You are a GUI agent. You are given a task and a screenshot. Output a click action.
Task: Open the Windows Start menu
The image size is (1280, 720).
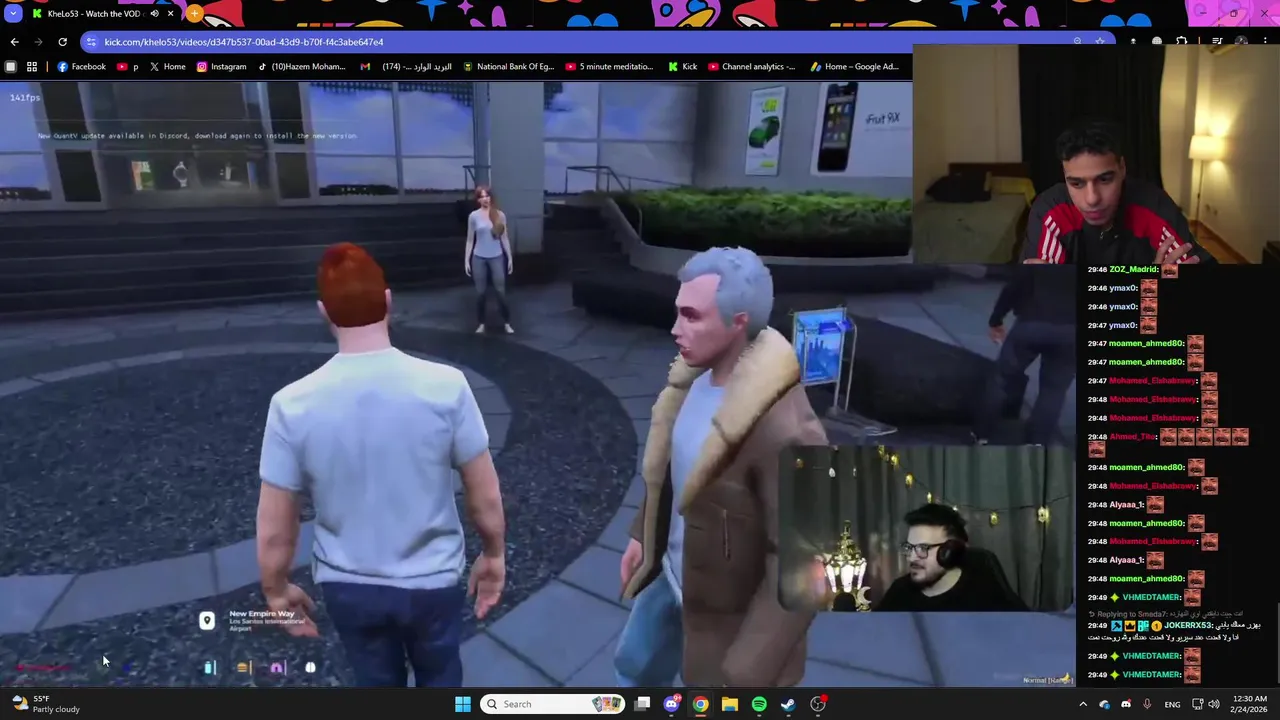(463, 704)
